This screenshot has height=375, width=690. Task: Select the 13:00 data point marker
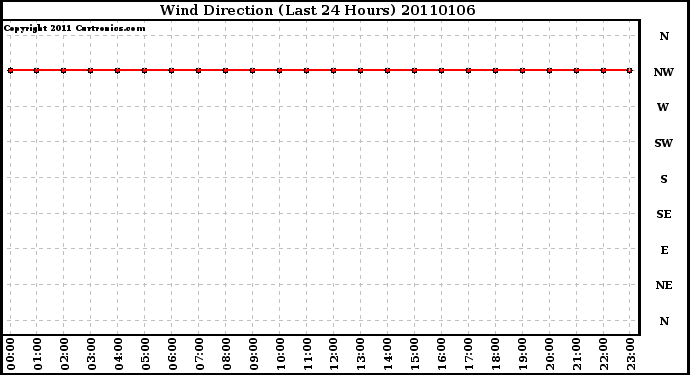360,70
